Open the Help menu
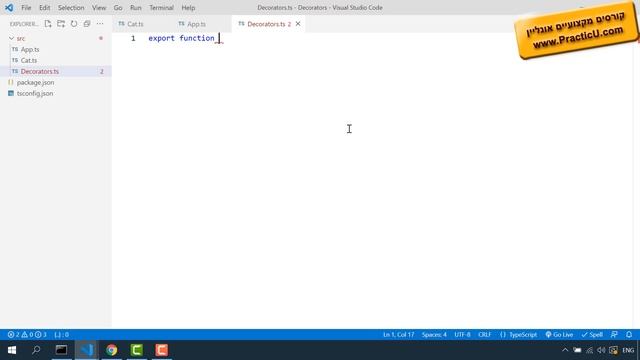640x360 pixels. [188, 8]
